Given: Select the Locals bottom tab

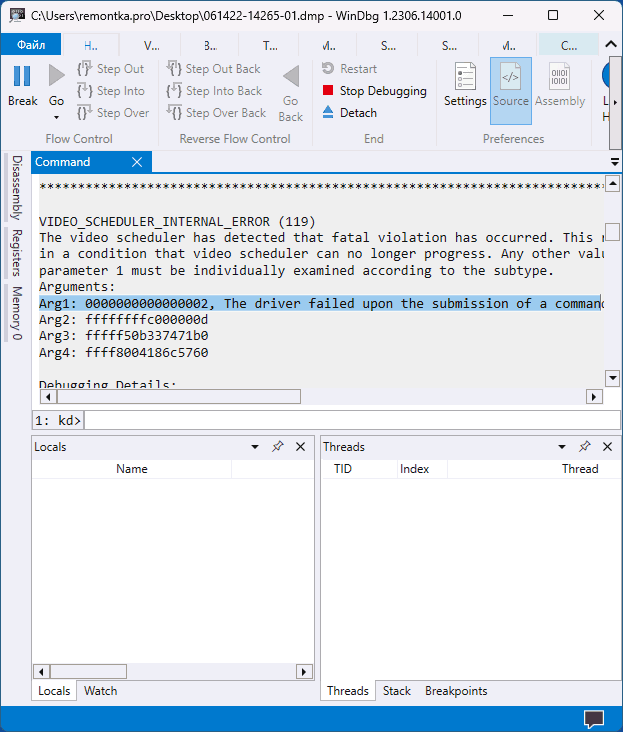Looking at the screenshot, I should coord(54,691).
